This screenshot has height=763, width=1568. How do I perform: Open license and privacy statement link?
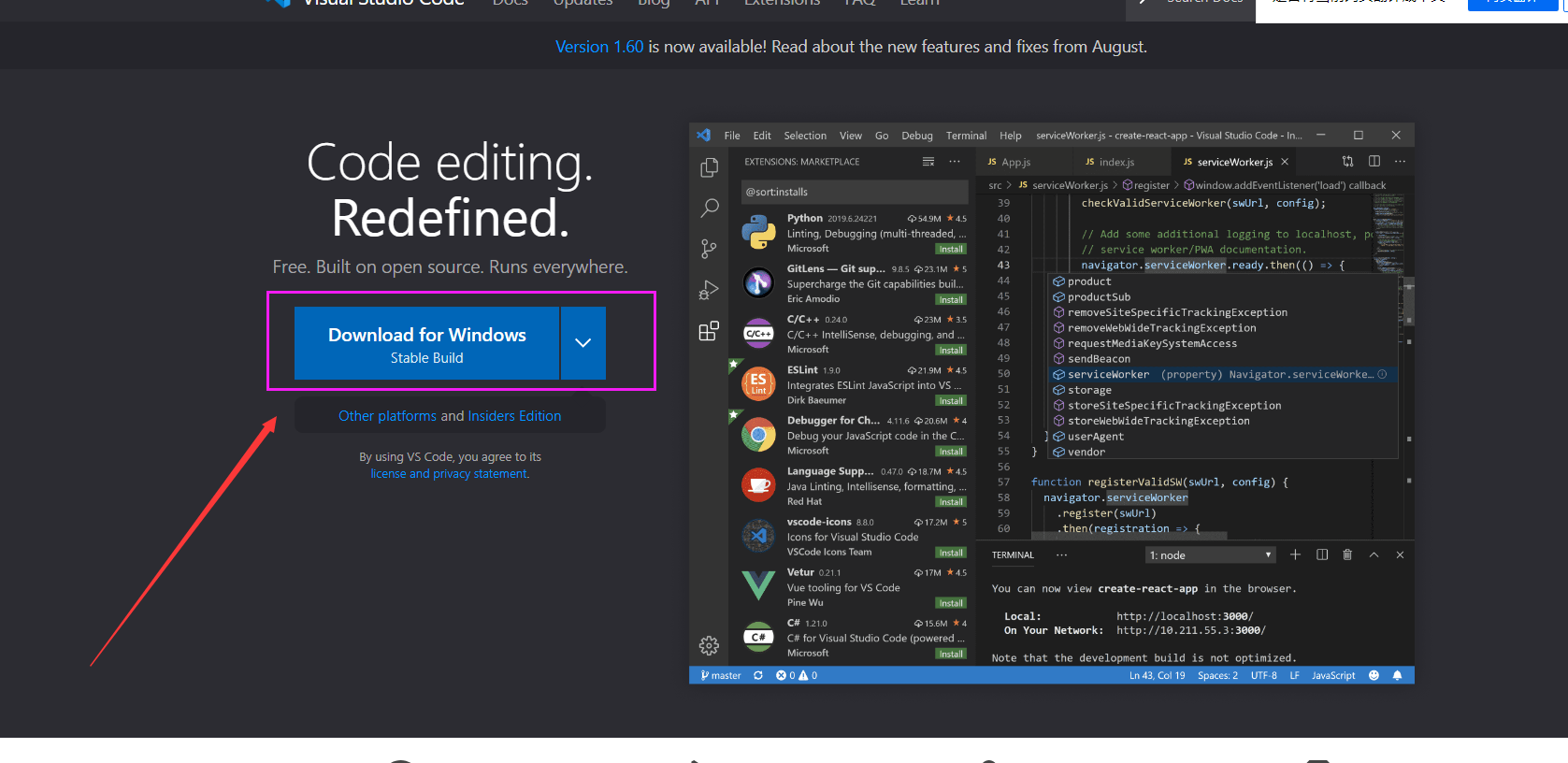coord(450,474)
